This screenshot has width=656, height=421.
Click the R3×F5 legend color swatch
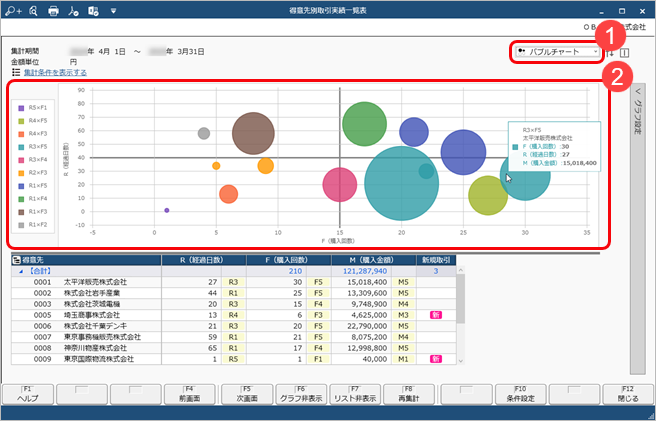click(x=22, y=146)
